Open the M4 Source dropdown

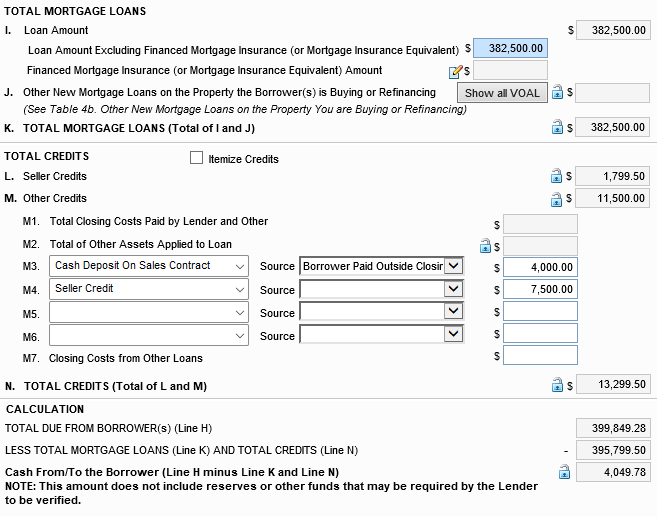(381, 289)
